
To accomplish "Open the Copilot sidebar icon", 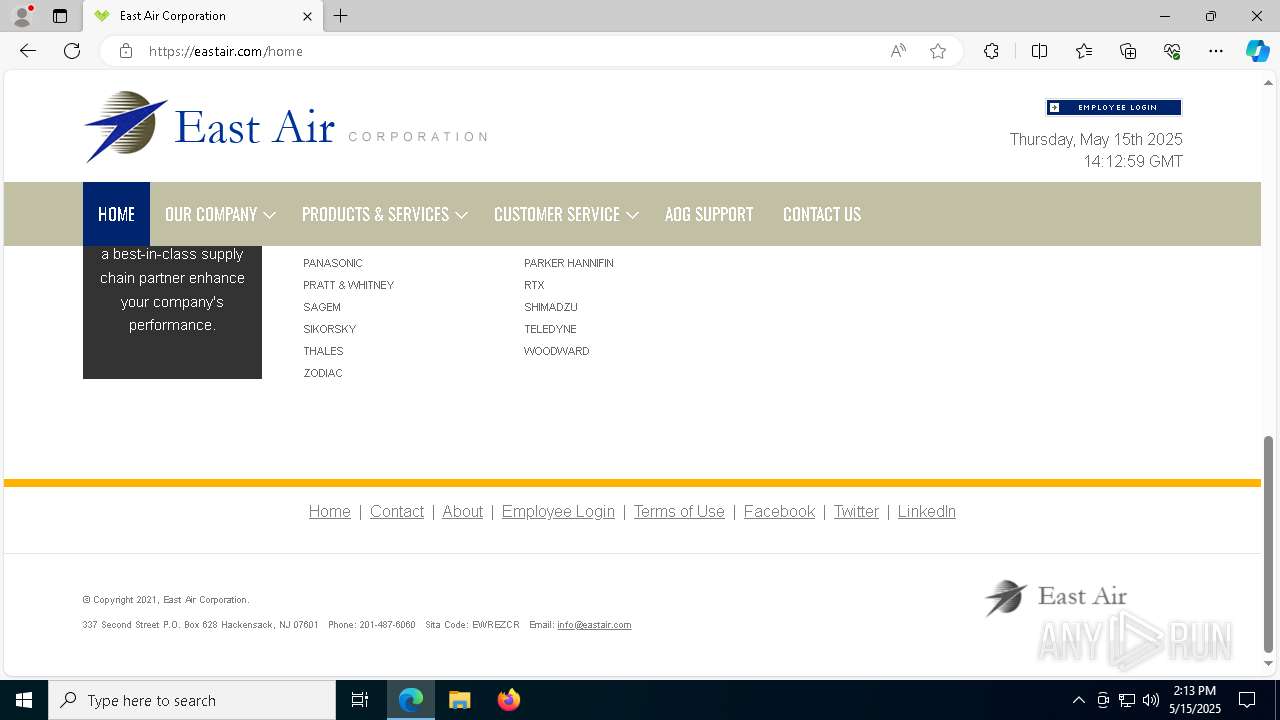I will point(1257,51).
